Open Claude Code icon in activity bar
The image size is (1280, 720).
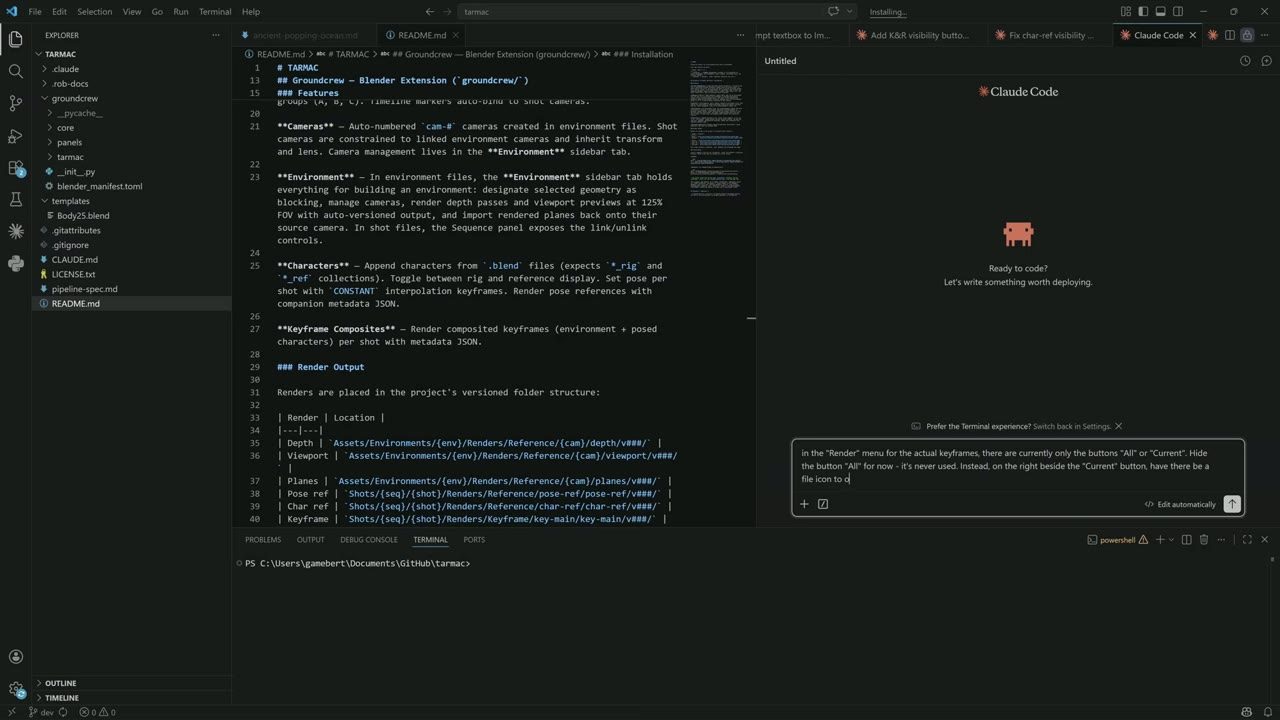pos(15,231)
